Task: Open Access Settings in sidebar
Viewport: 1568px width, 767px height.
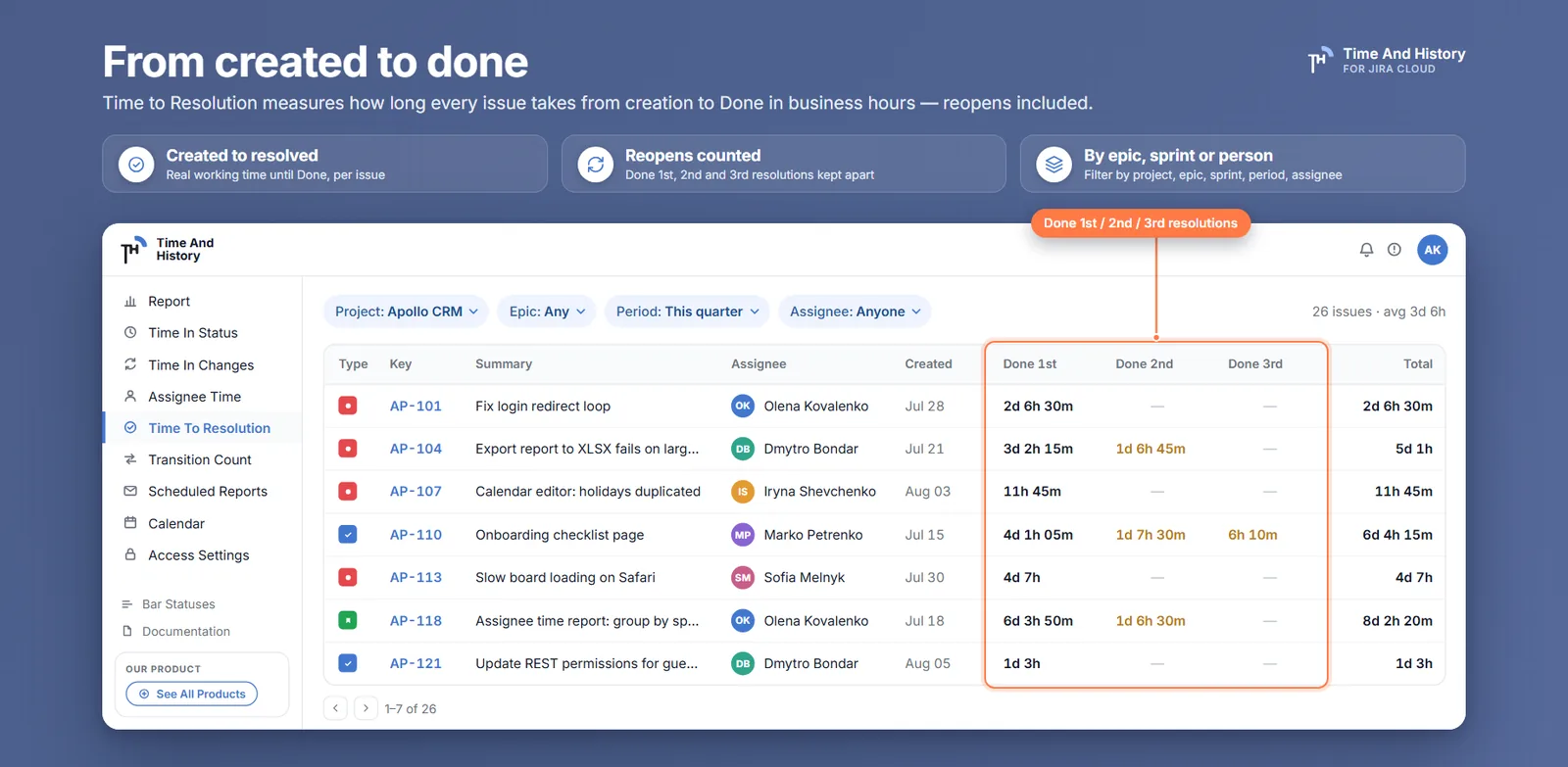Action: (202, 554)
